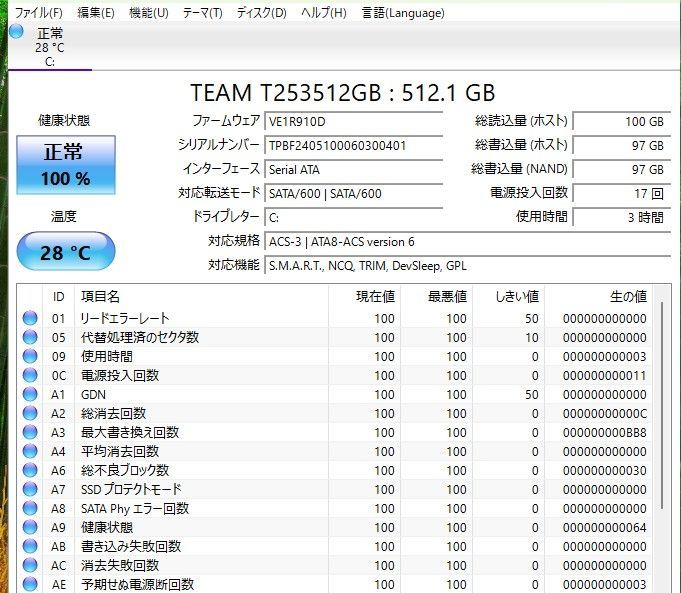Open the ディスク(D) menu

[x=261, y=13]
